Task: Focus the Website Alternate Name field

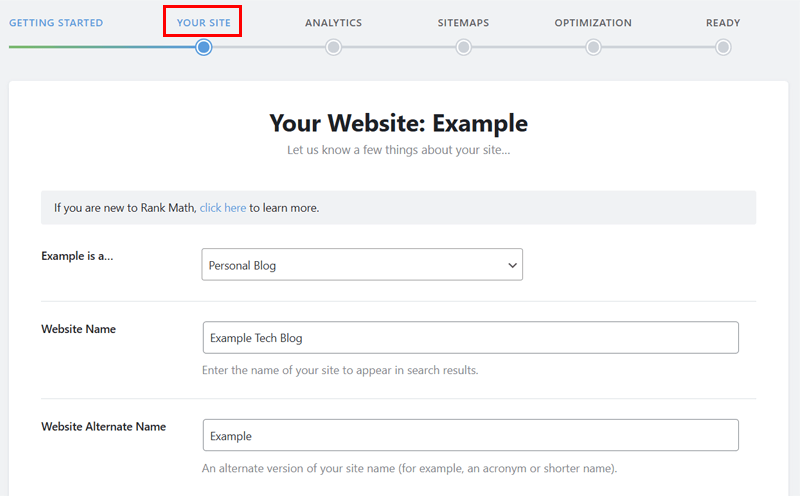Action: tap(470, 435)
